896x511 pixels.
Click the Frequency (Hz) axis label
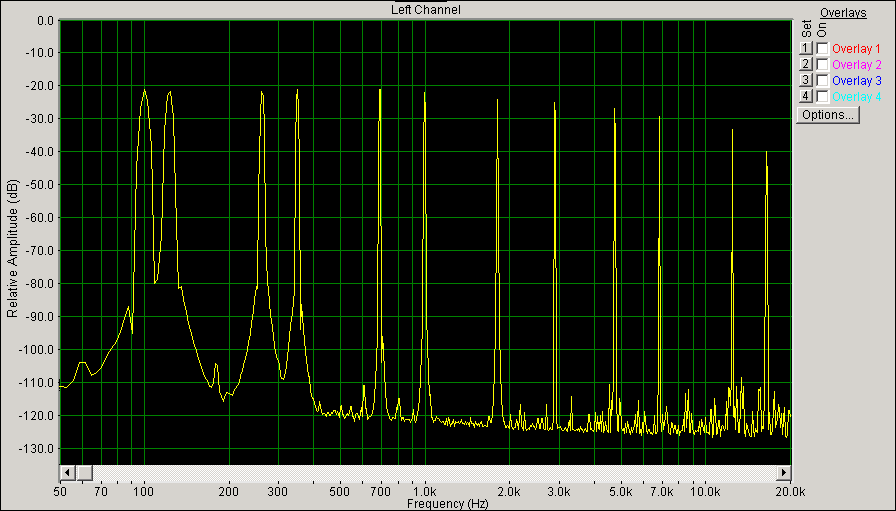coord(447,504)
